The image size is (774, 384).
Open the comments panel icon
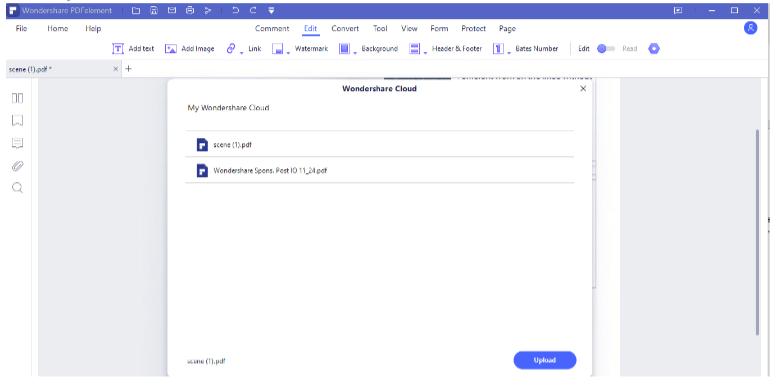tap(17, 143)
